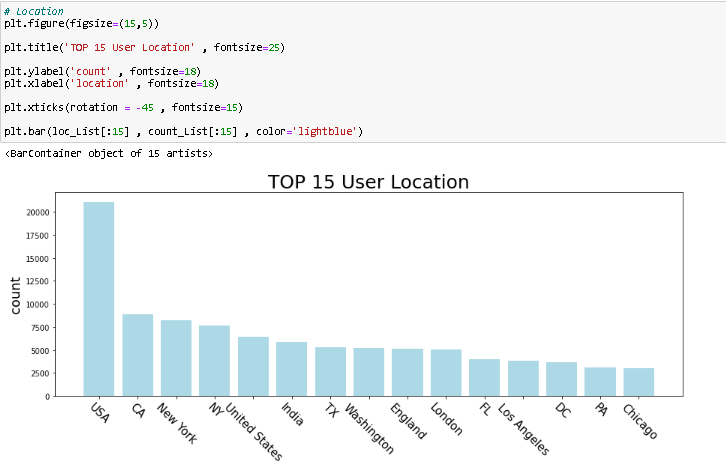This screenshot has height=465, width=726.
Task: Click the 'London' x-axis tick label
Action: (x=446, y=419)
